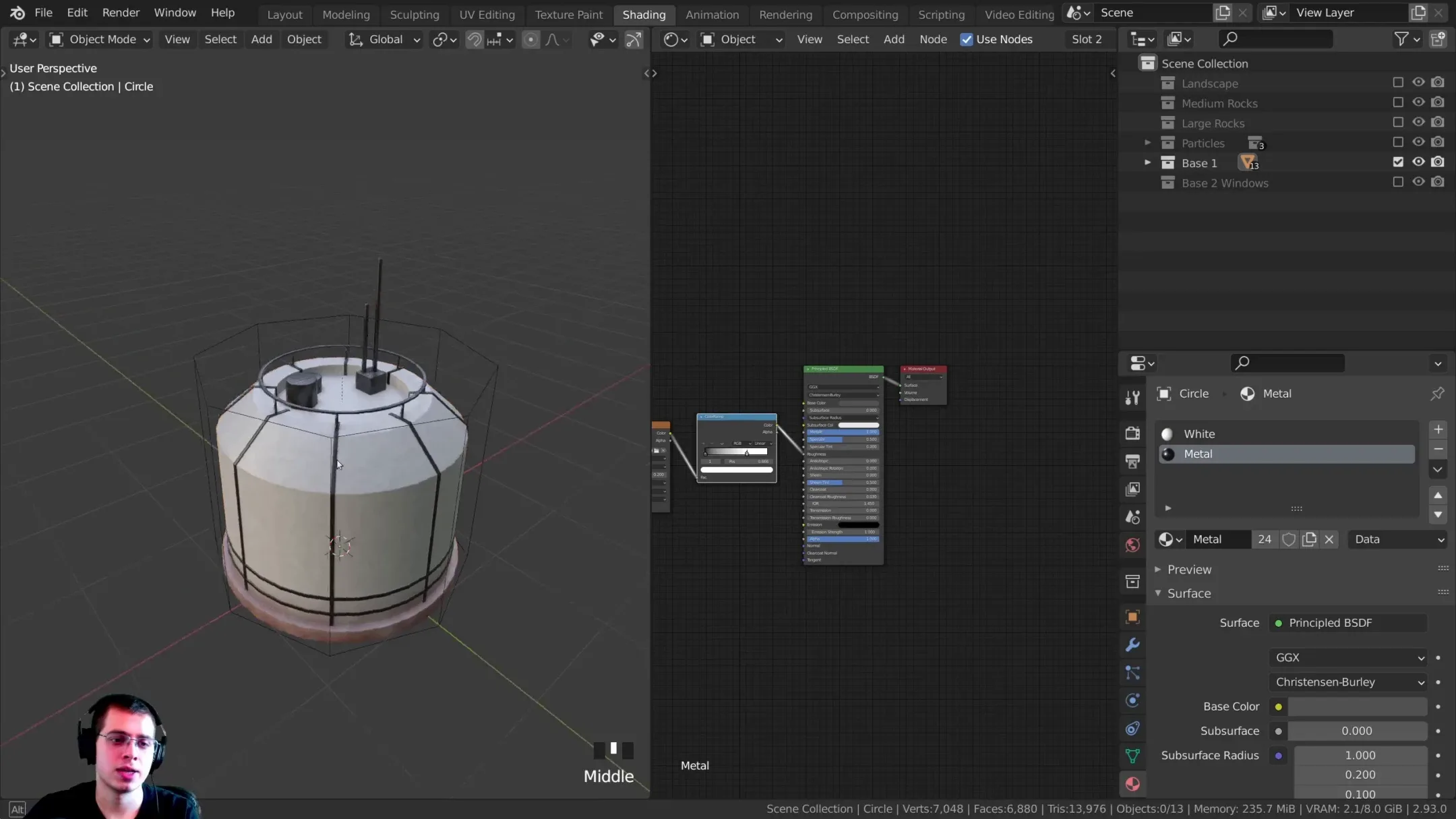Open the Render menu in the top bar

[x=121, y=12]
